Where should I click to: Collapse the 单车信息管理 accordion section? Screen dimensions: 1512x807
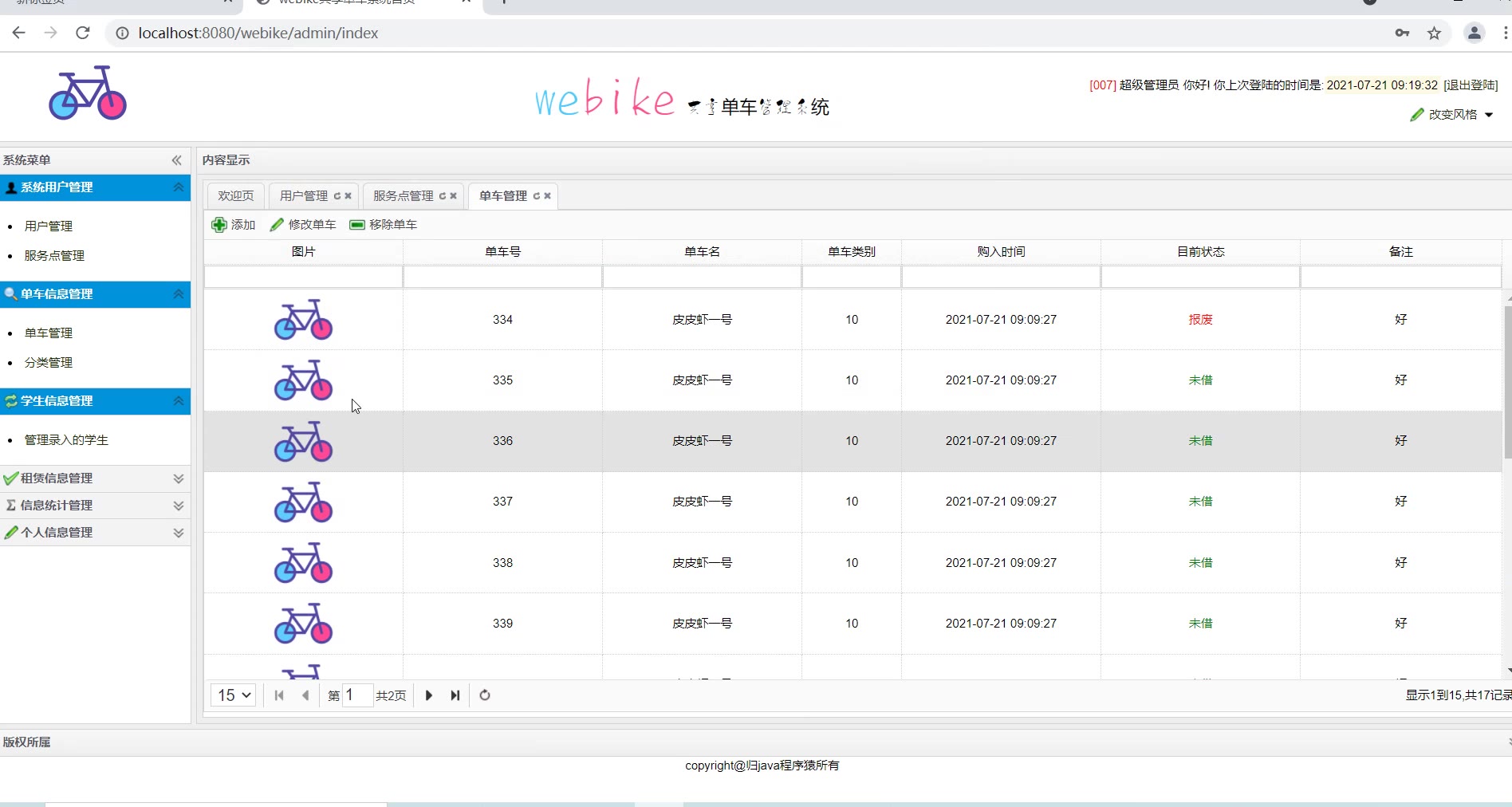pos(179,294)
